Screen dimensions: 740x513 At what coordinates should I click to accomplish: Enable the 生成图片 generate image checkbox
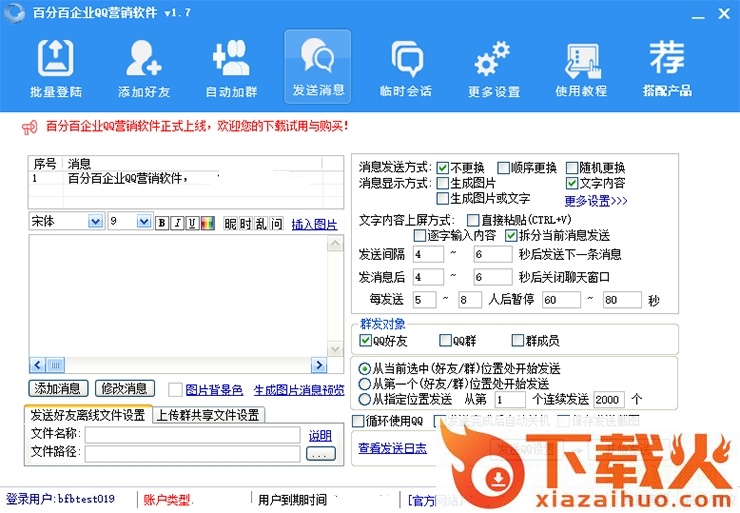pos(443,184)
